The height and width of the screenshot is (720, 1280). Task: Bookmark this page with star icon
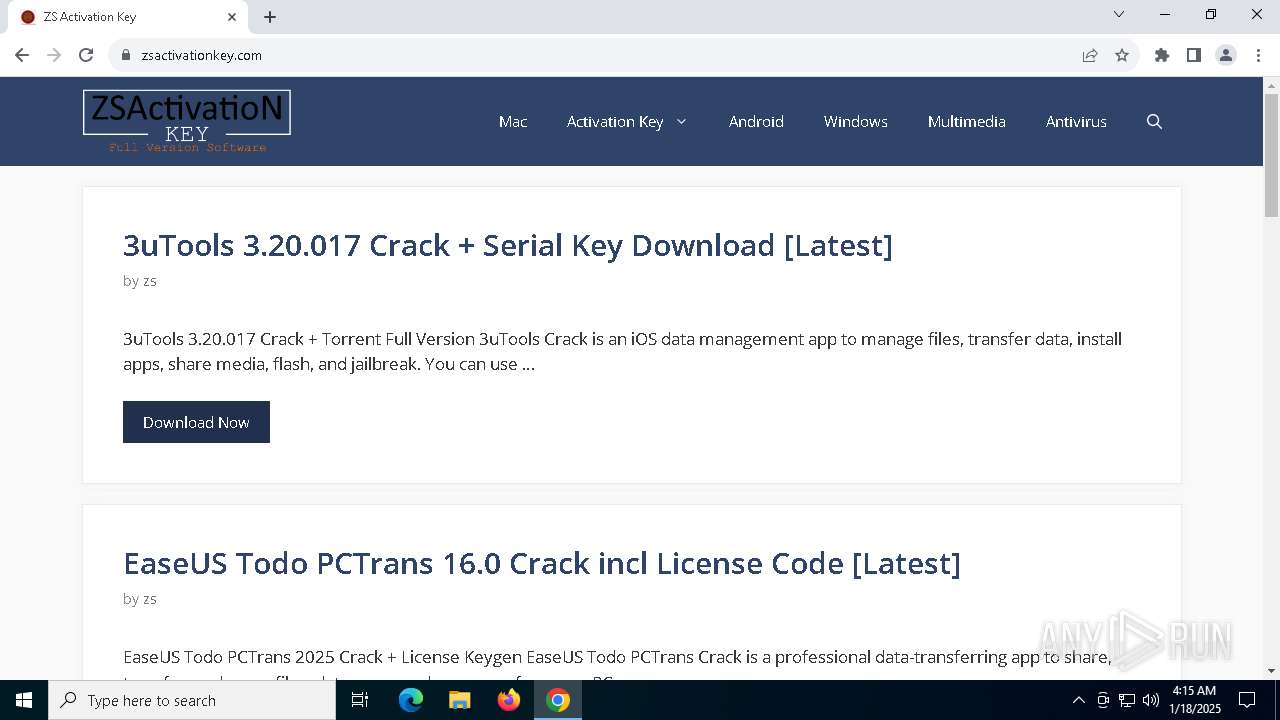[x=1122, y=55]
